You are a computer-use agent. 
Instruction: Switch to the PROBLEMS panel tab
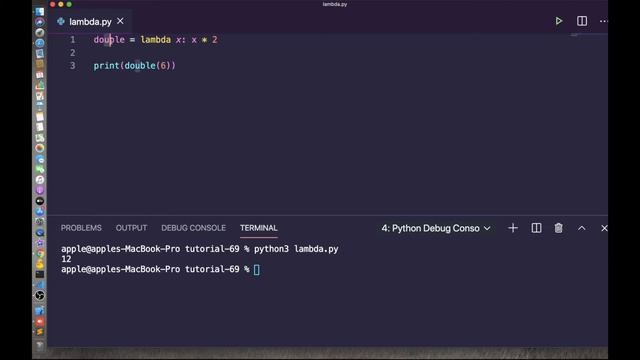[x=81, y=228]
